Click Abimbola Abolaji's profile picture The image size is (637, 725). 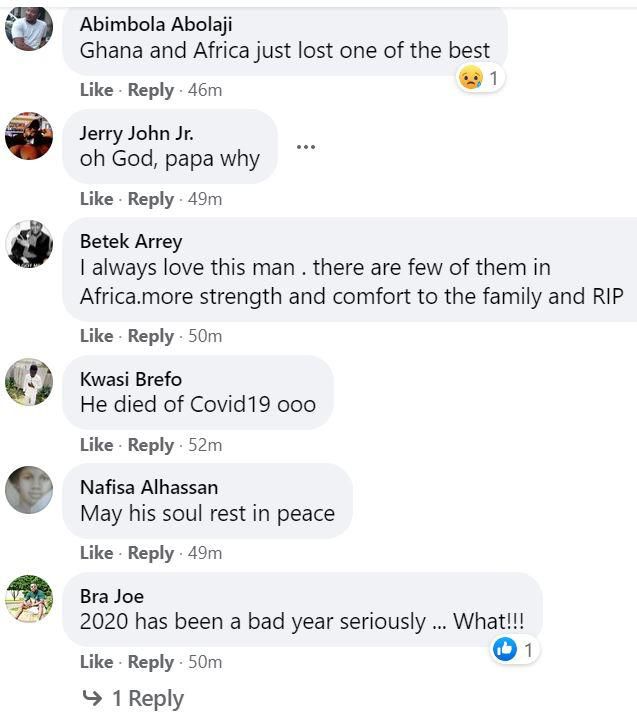point(29,28)
